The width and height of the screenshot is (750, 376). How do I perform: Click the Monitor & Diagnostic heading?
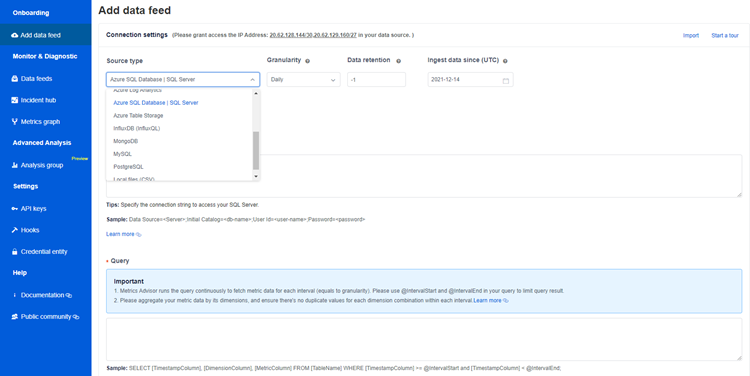tap(45, 56)
